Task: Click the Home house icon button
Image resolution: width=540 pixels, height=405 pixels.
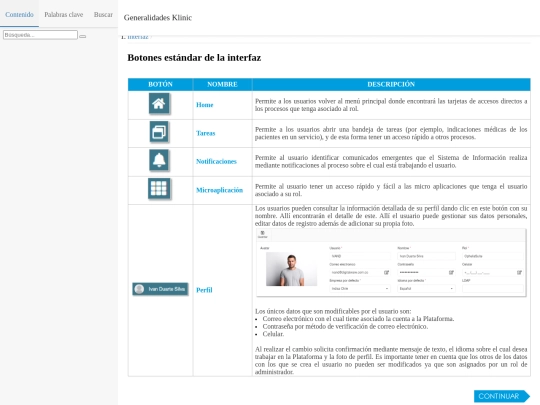Action: tap(159, 103)
